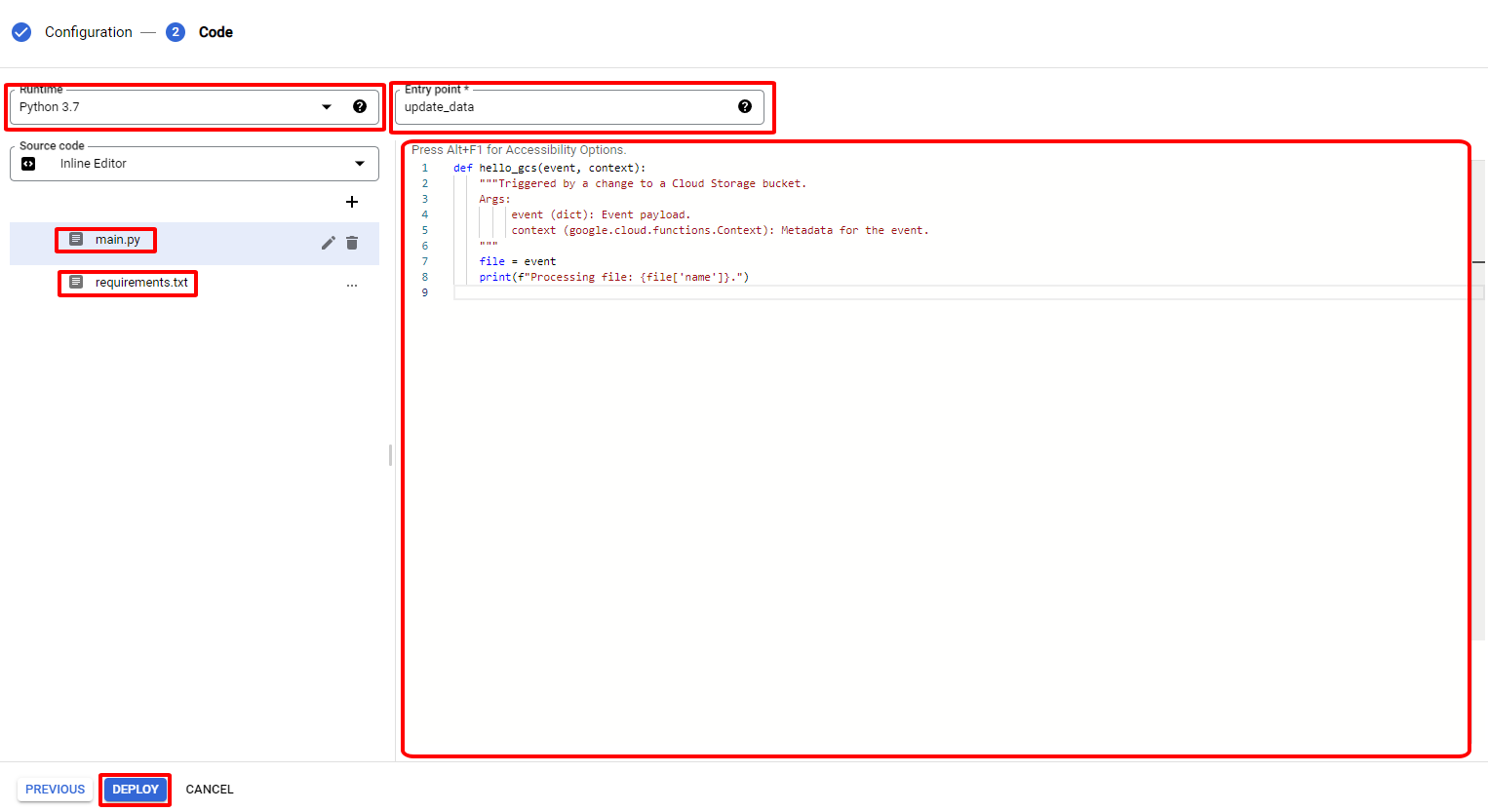Click line number 5 in gutter

pyautogui.click(x=424, y=230)
